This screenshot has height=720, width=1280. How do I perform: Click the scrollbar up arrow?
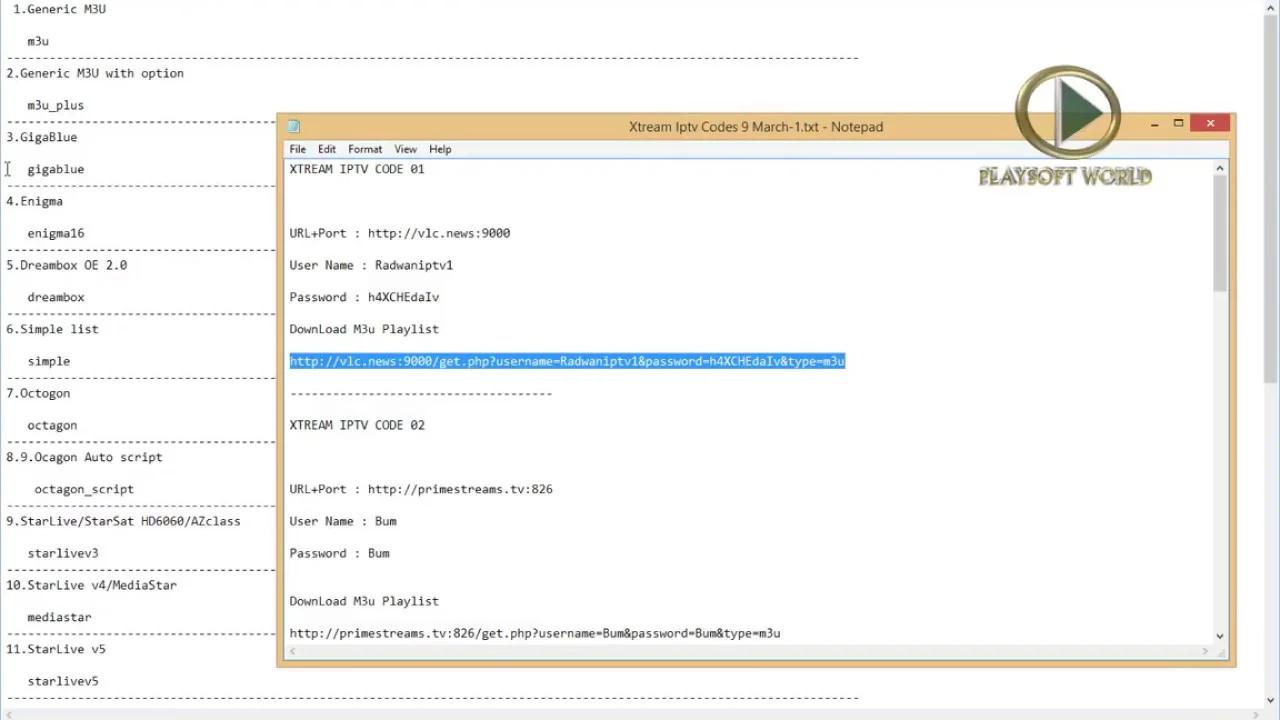[1219, 167]
